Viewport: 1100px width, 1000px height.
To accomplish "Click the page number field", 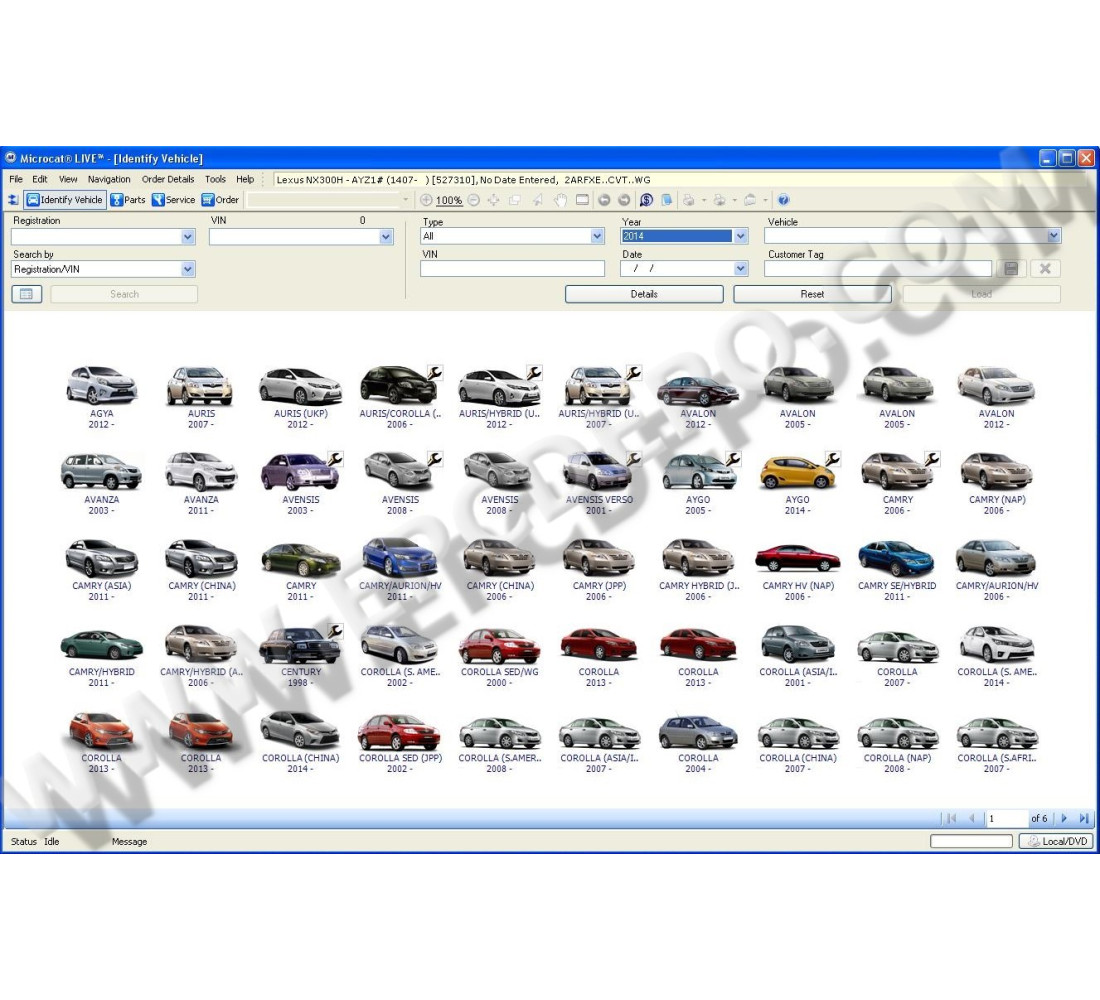I will (1006, 818).
